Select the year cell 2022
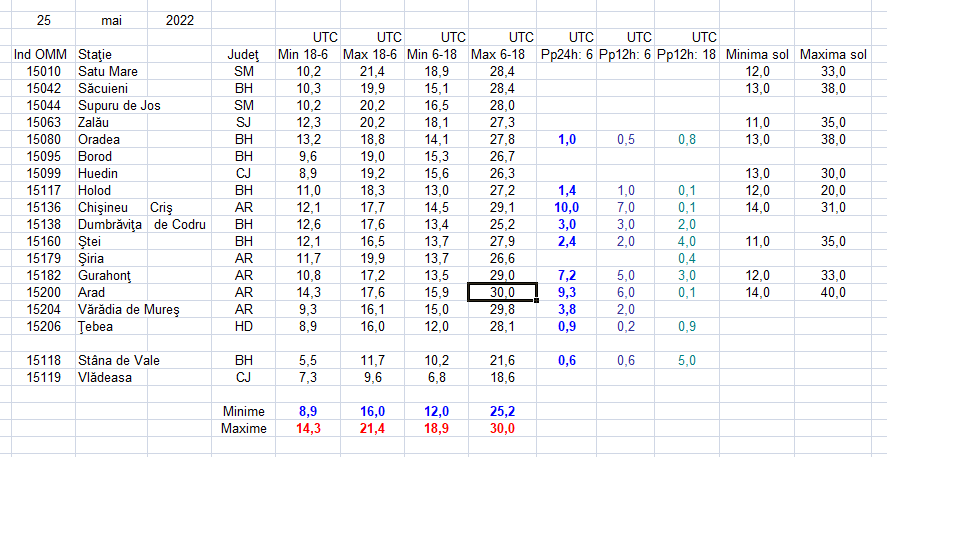This screenshot has width=960, height=540. (x=179, y=21)
